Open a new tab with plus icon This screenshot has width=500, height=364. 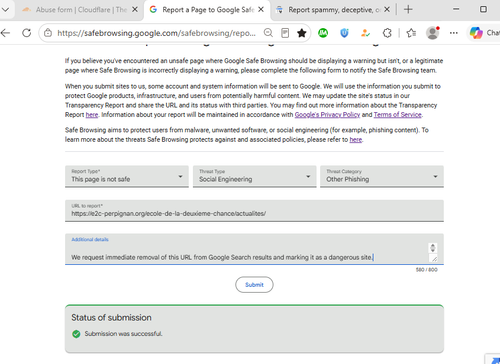(408, 9)
